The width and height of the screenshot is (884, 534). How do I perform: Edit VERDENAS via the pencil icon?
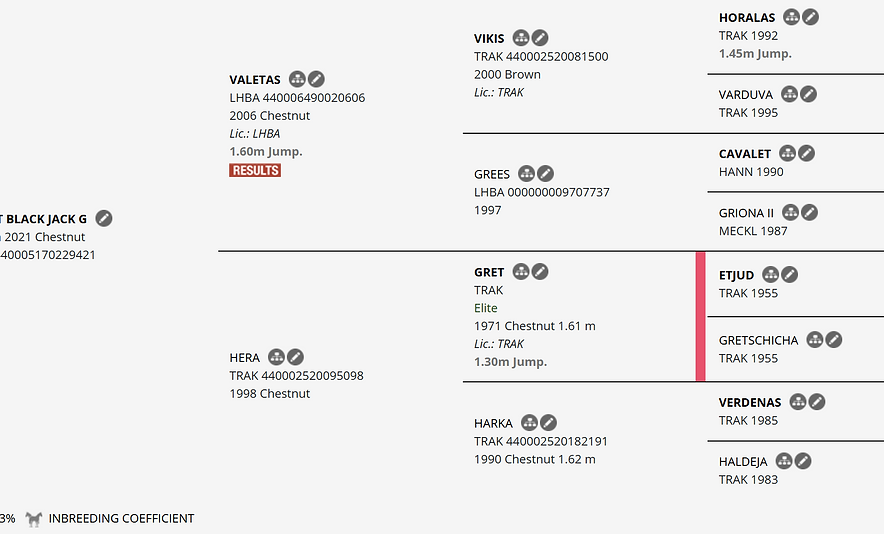817,401
